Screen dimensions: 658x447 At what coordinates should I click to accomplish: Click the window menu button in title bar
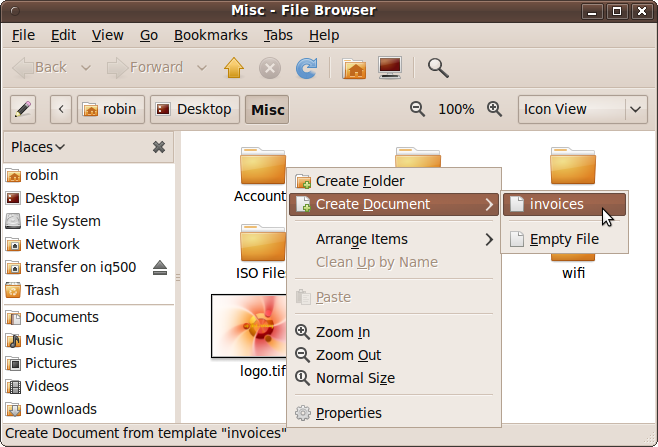pos(15,11)
